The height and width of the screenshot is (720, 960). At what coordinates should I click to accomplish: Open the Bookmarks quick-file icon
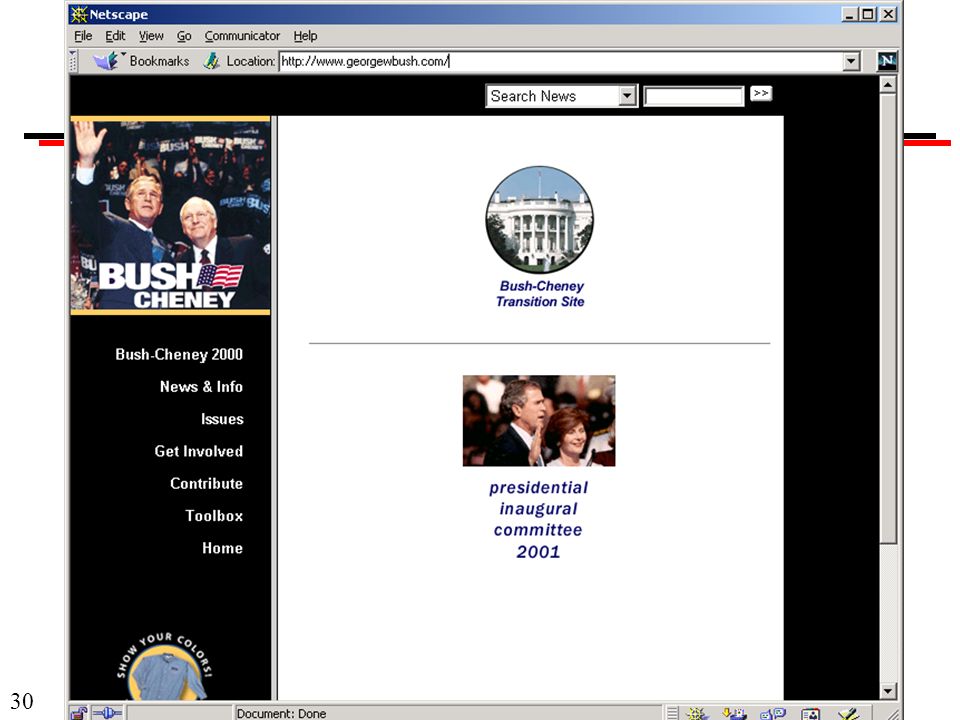(105, 61)
